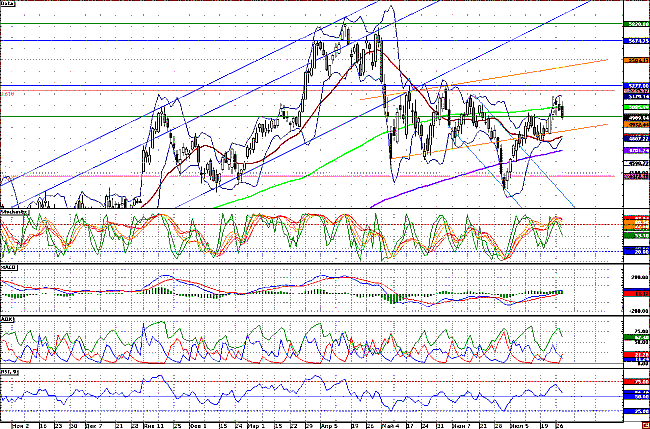Select the Stochastic panel label
This screenshot has width=650, height=429.
click(x=15, y=212)
